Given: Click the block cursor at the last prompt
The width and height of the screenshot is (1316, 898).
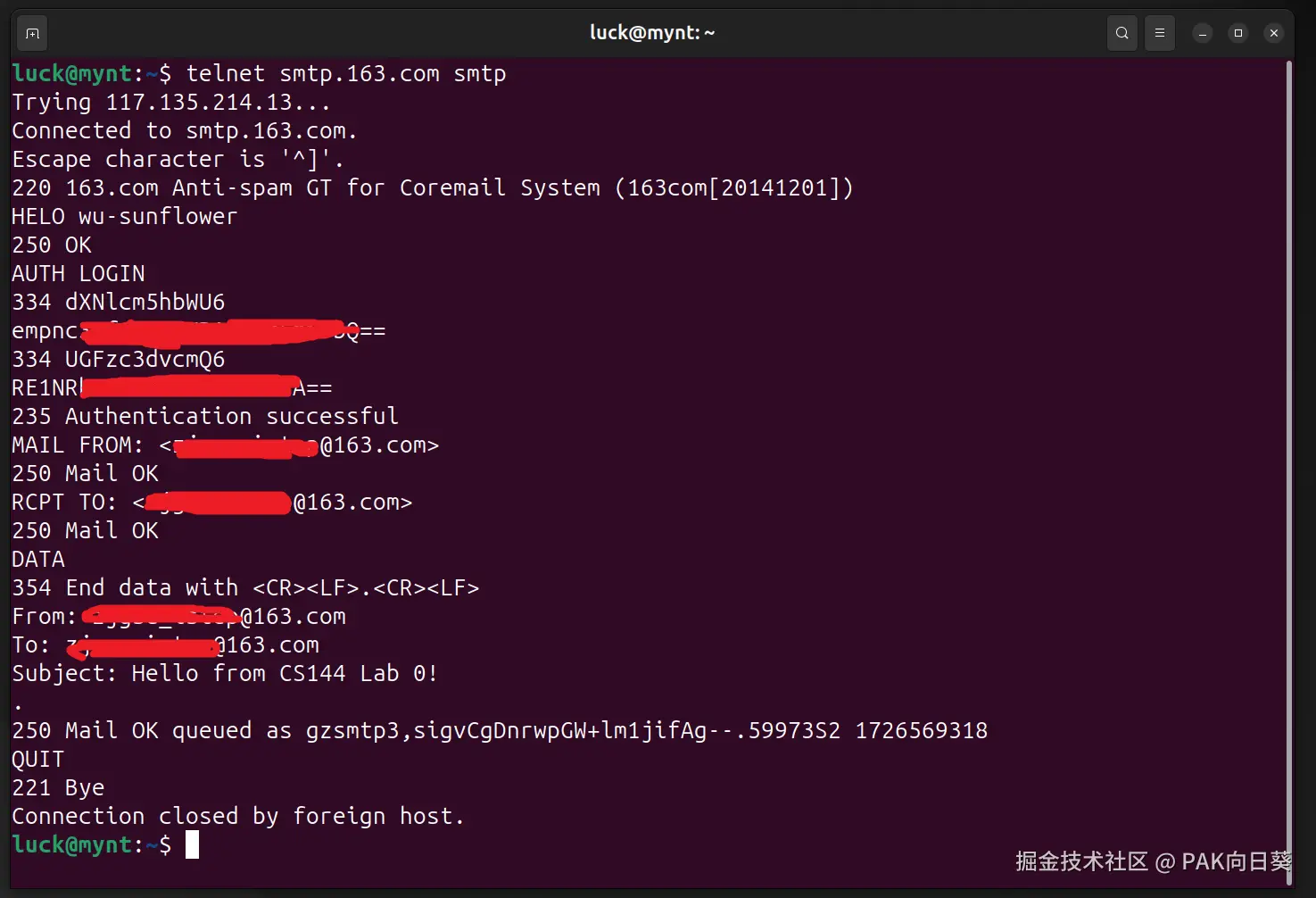Looking at the screenshot, I should tap(192, 844).
